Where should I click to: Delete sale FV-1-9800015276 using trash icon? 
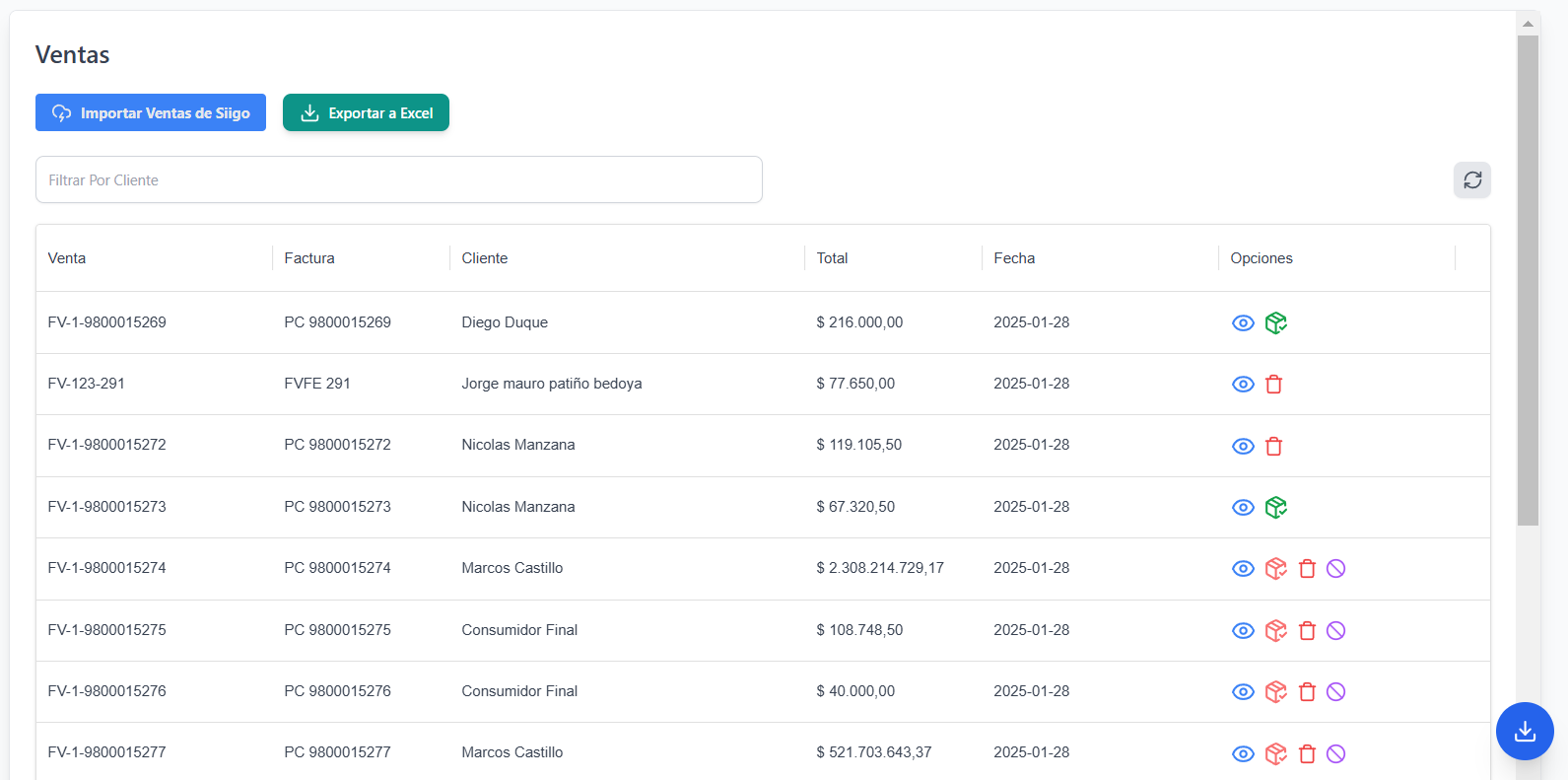point(1307,692)
